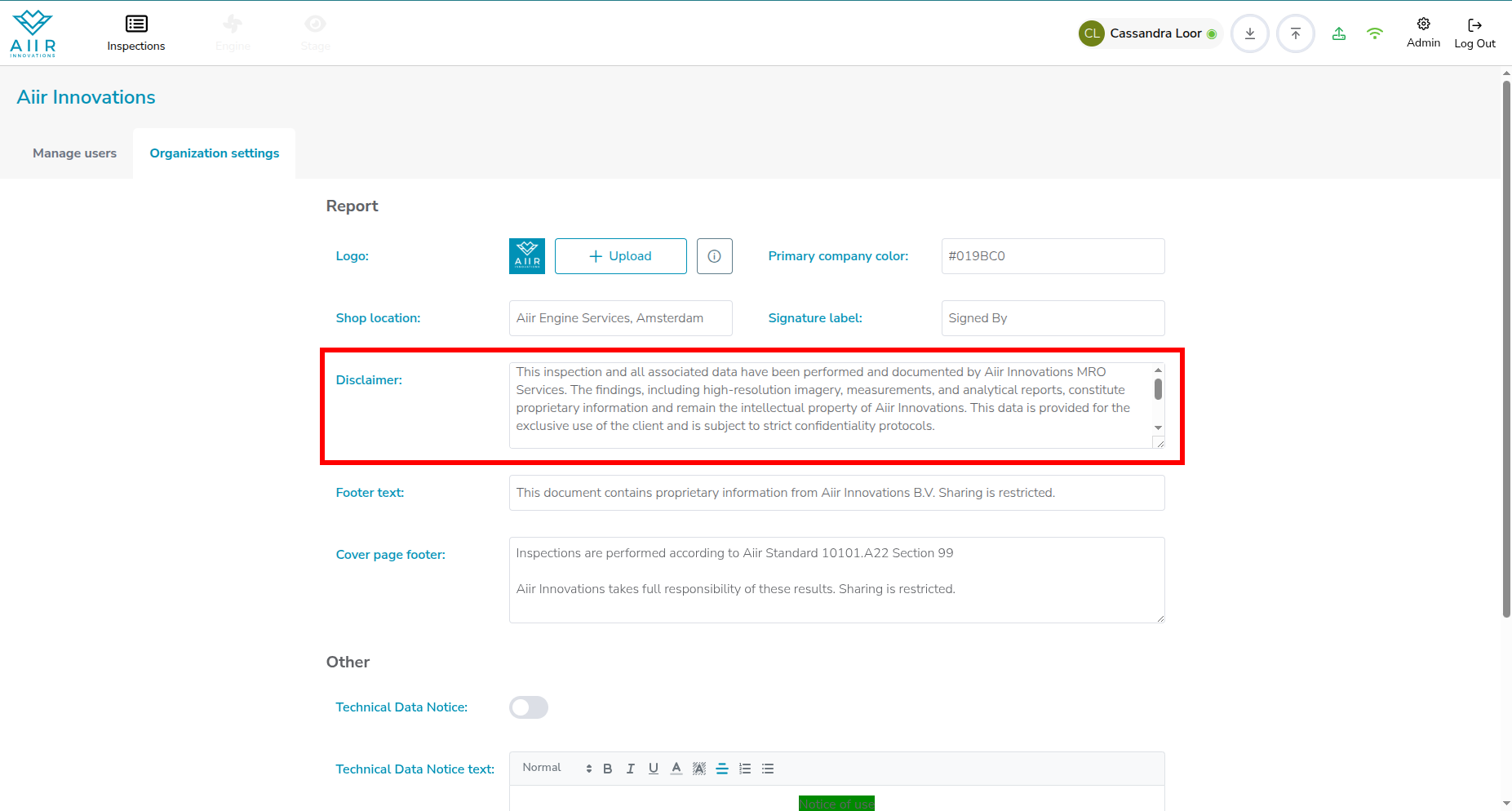Click the logo info icon button

[715, 256]
